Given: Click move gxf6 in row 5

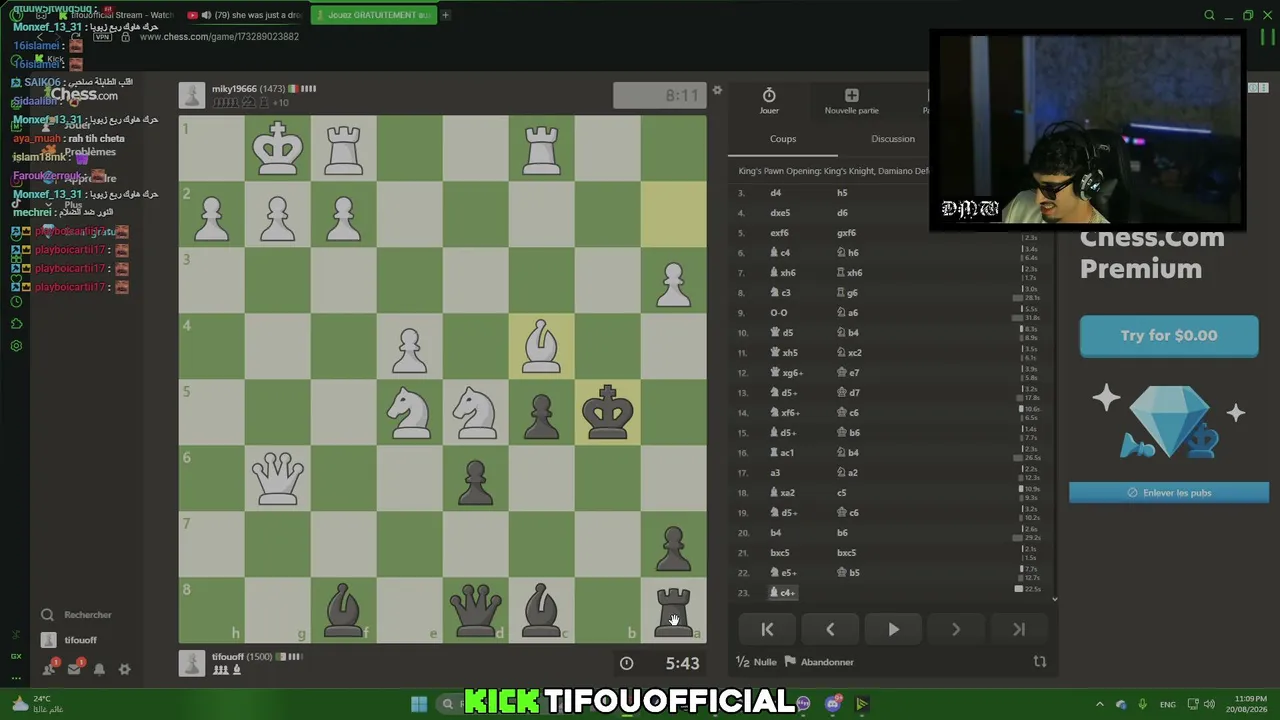Looking at the screenshot, I should tap(846, 233).
